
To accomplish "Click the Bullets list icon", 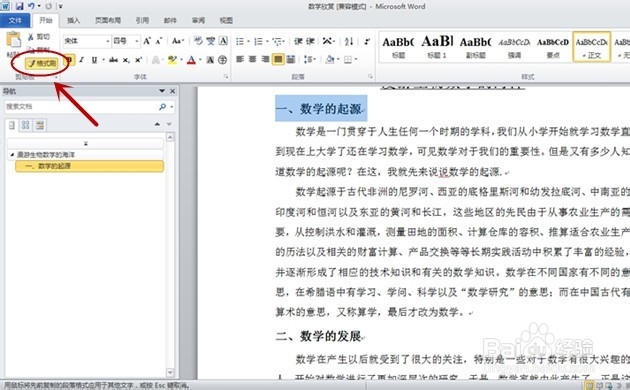I will pyautogui.click(x=240, y=41).
